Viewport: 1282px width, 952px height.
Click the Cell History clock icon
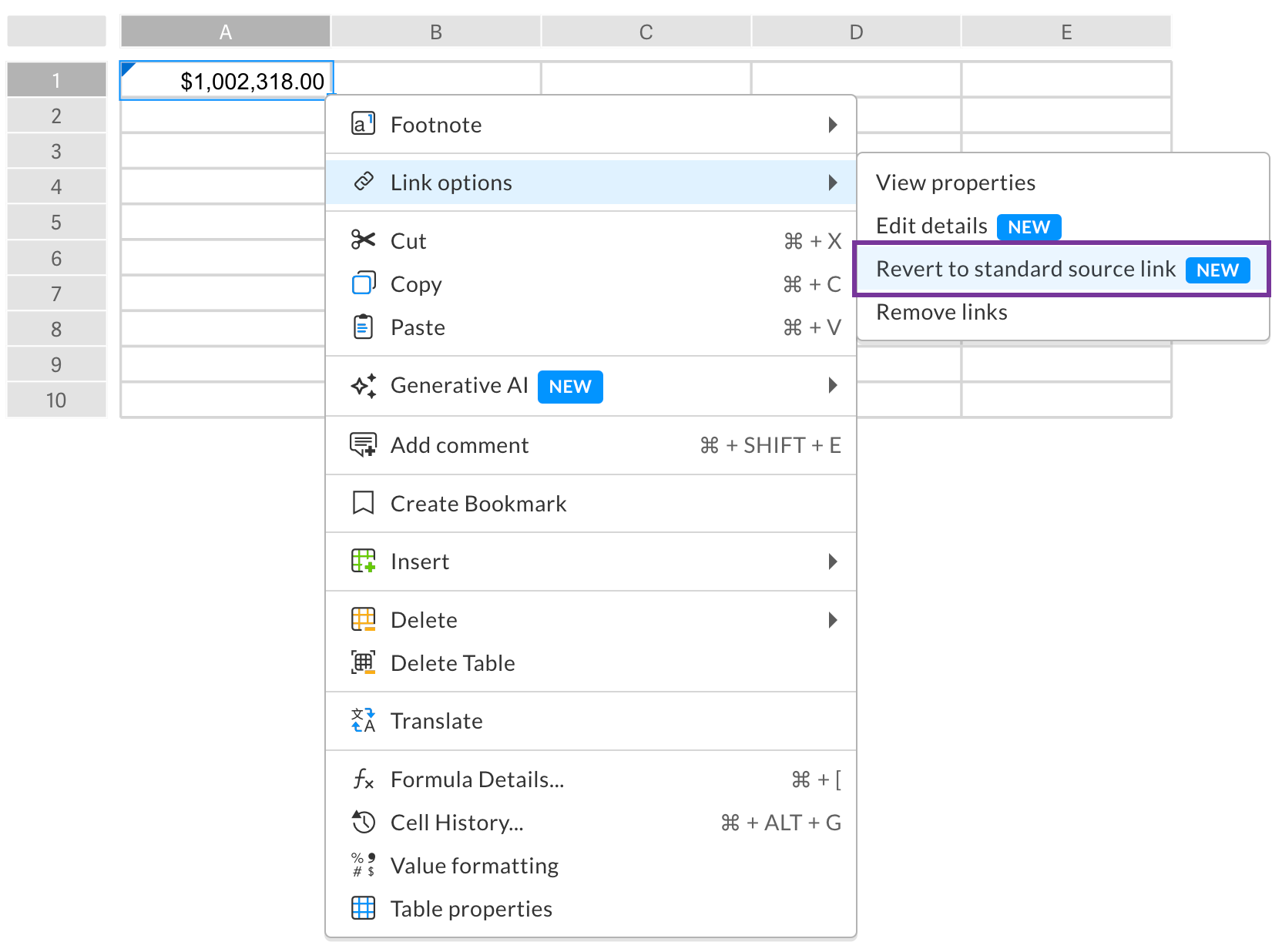pyautogui.click(x=363, y=822)
